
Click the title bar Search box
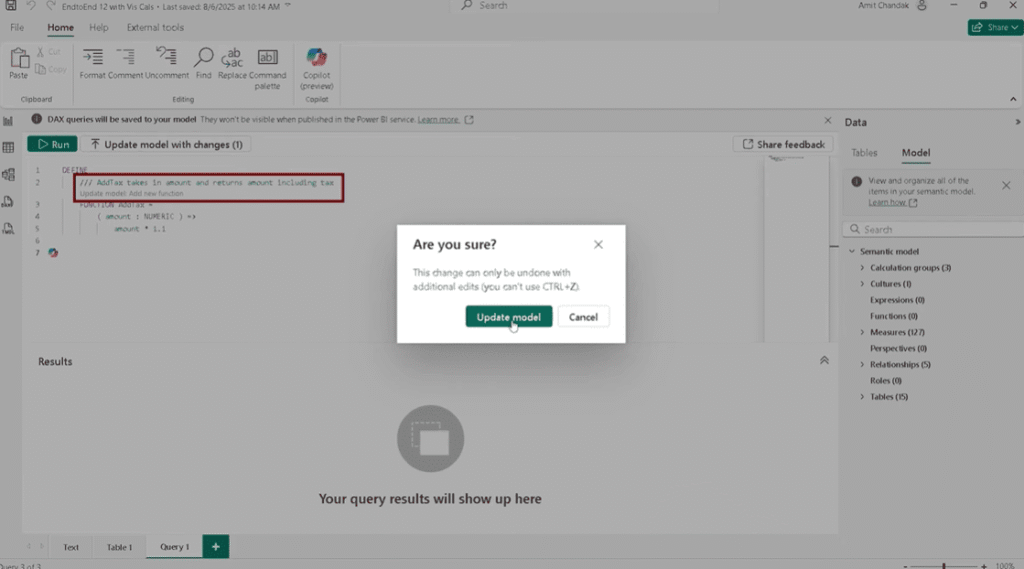point(584,6)
